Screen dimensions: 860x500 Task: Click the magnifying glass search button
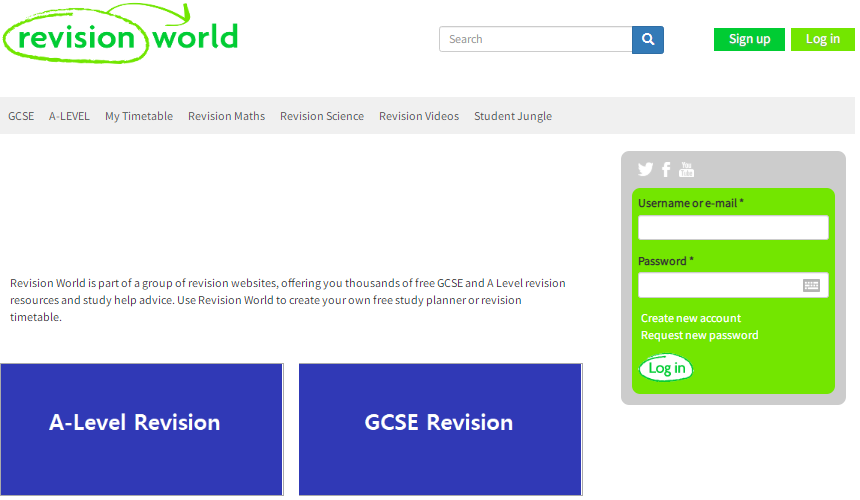click(648, 39)
